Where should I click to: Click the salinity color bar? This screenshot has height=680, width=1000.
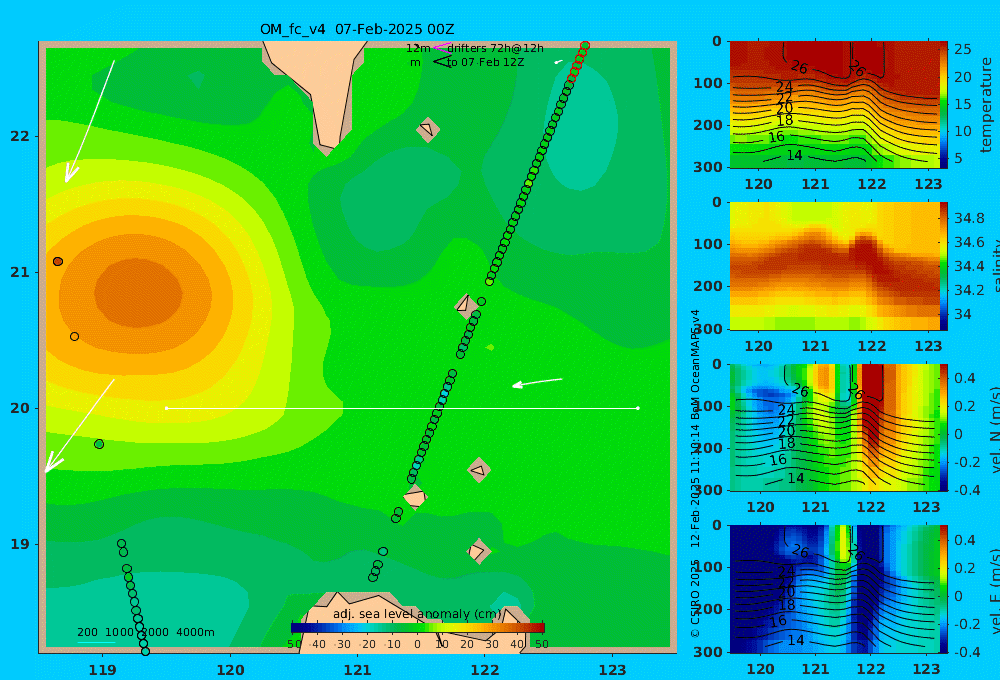[943, 266]
